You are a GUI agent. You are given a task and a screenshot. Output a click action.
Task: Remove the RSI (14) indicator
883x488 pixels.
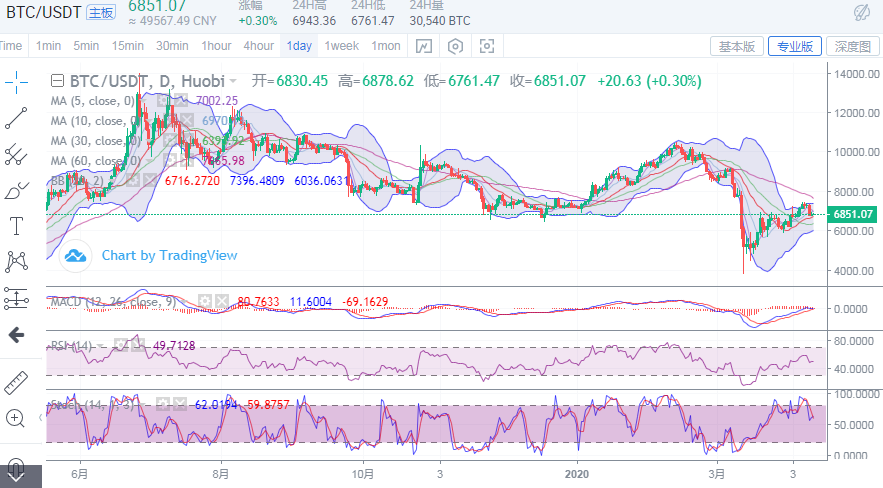pos(138,346)
